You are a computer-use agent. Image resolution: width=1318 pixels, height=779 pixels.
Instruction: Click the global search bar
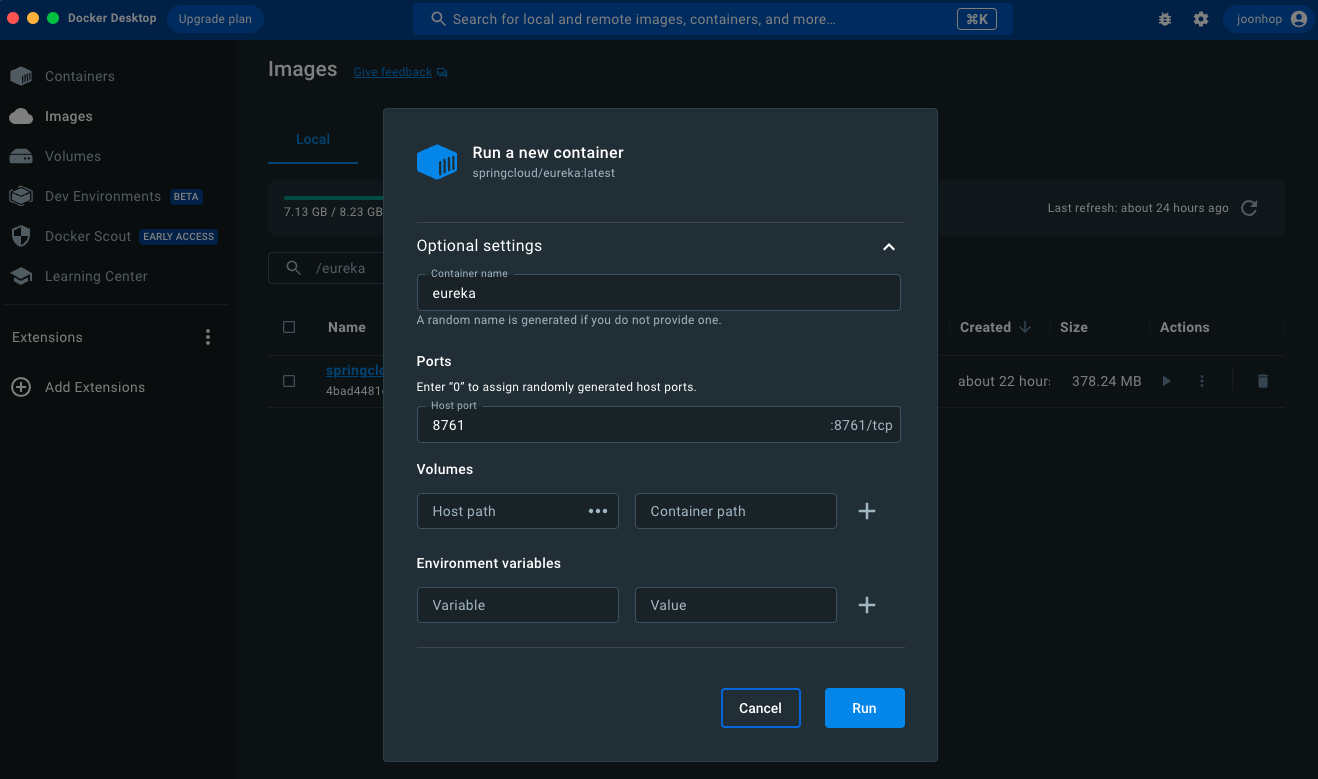click(x=713, y=19)
